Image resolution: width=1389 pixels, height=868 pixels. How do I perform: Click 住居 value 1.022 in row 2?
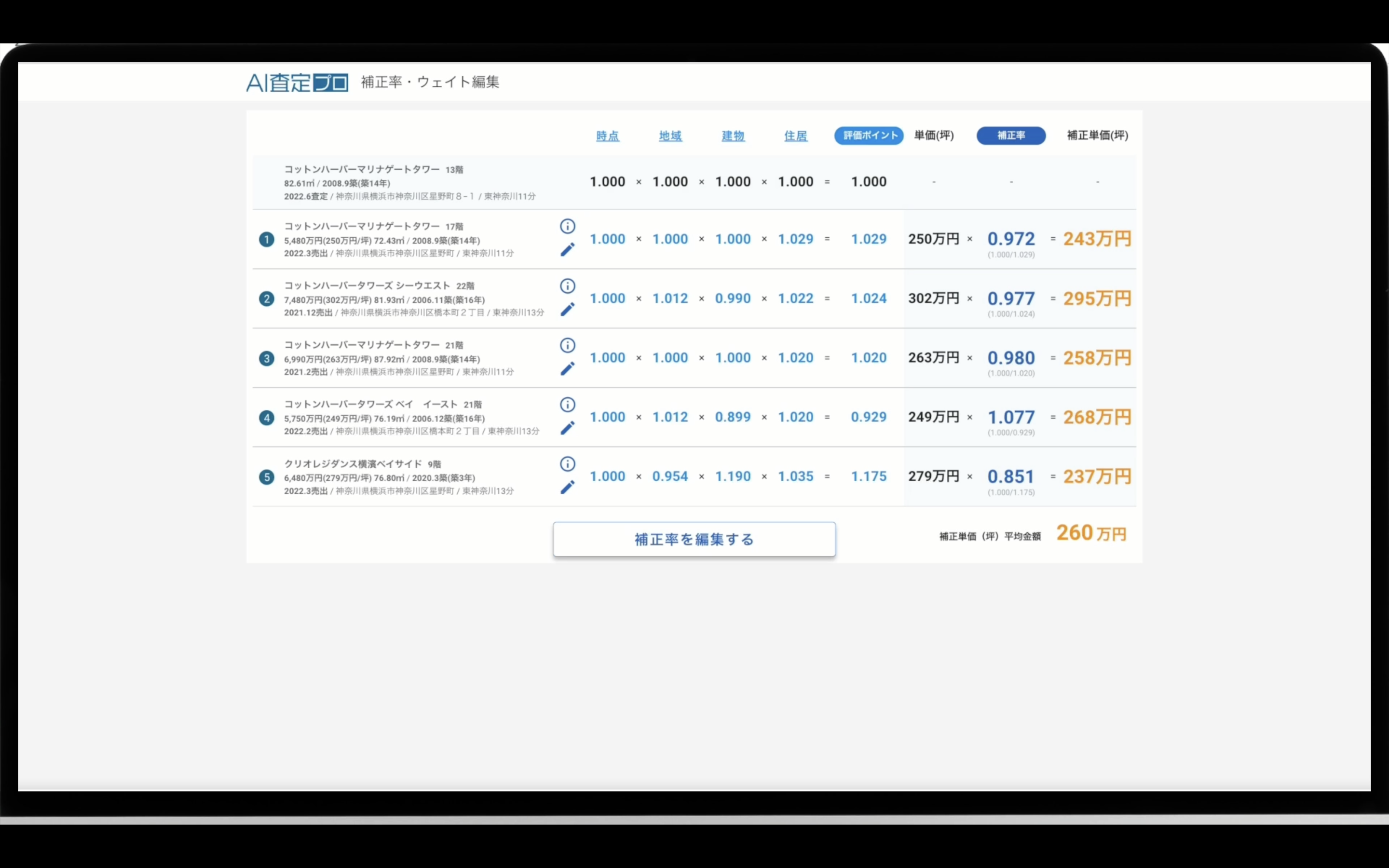[x=795, y=298]
